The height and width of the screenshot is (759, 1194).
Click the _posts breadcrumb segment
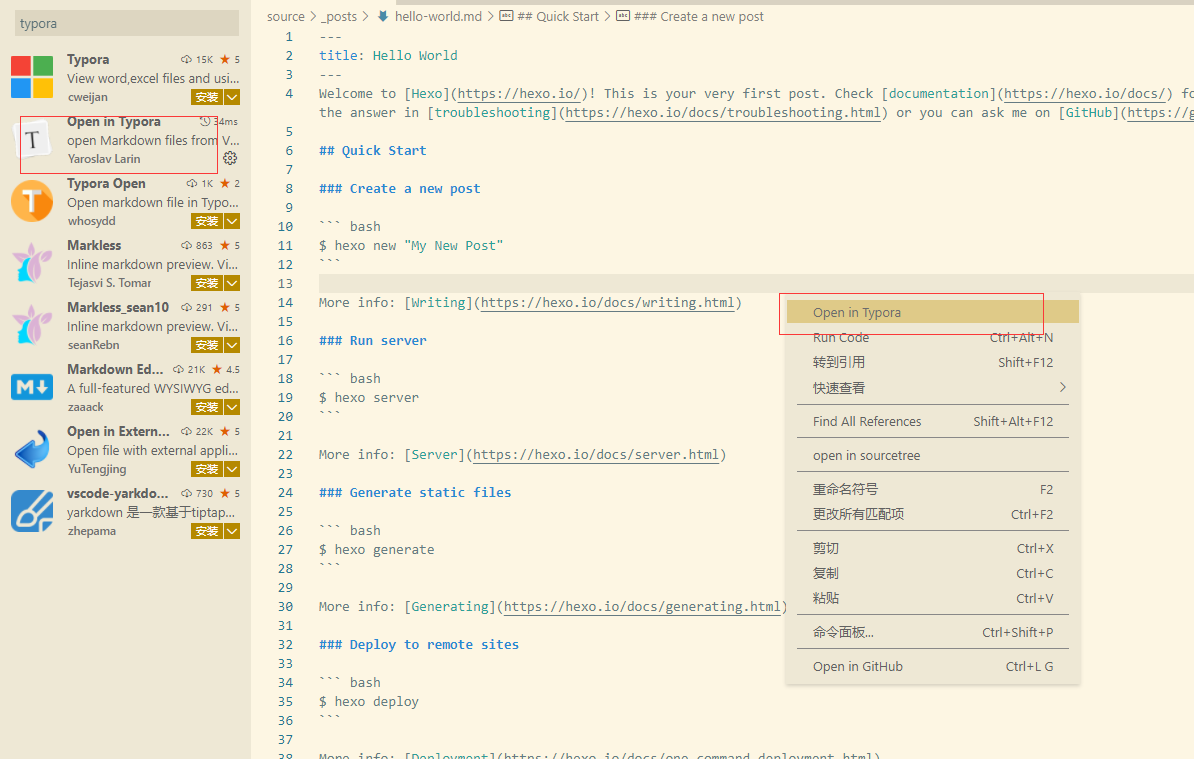(x=339, y=16)
